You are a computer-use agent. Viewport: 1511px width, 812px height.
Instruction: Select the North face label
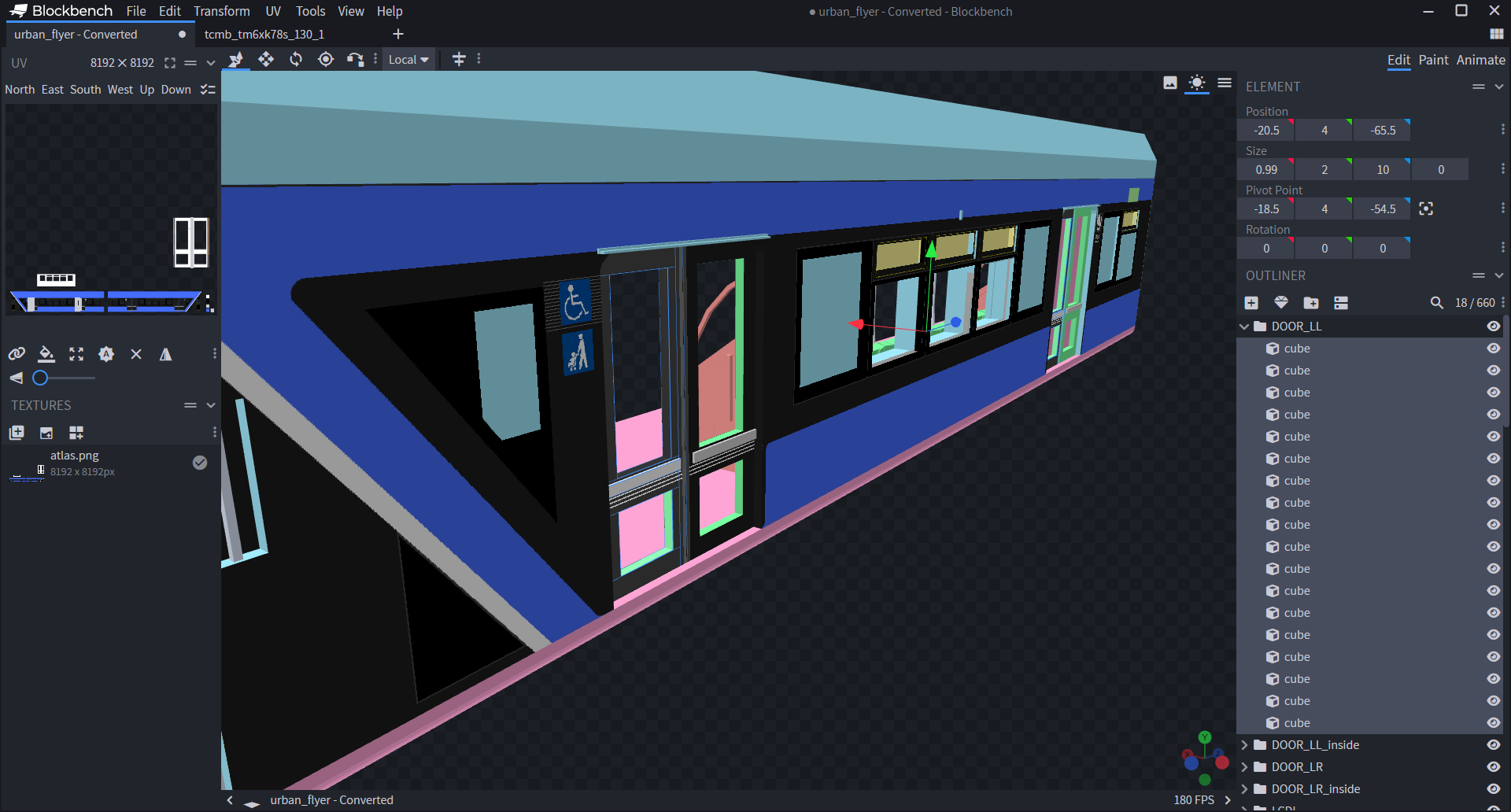19,89
